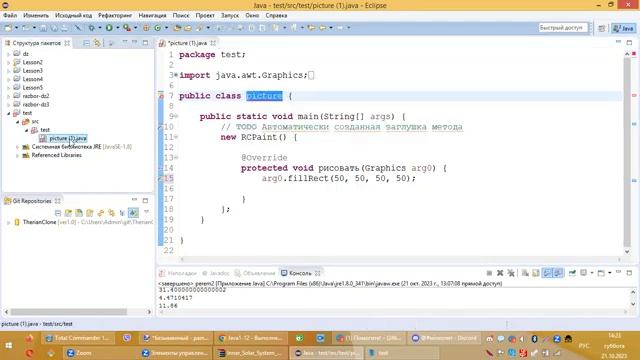Click the Windows Start button
The image size is (640, 360).
[x=8, y=345]
